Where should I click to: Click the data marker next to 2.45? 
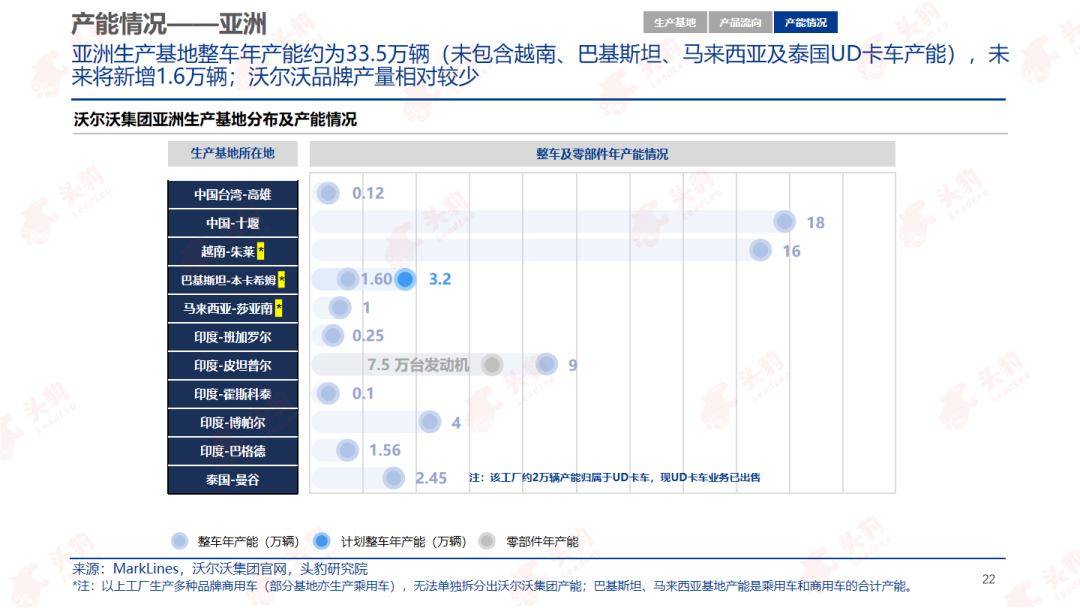pos(393,478)
